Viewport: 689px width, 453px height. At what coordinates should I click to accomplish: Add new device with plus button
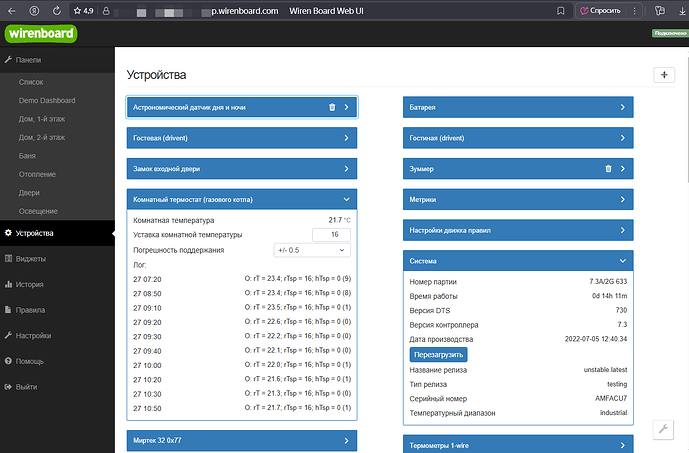[x=664, y=75]
